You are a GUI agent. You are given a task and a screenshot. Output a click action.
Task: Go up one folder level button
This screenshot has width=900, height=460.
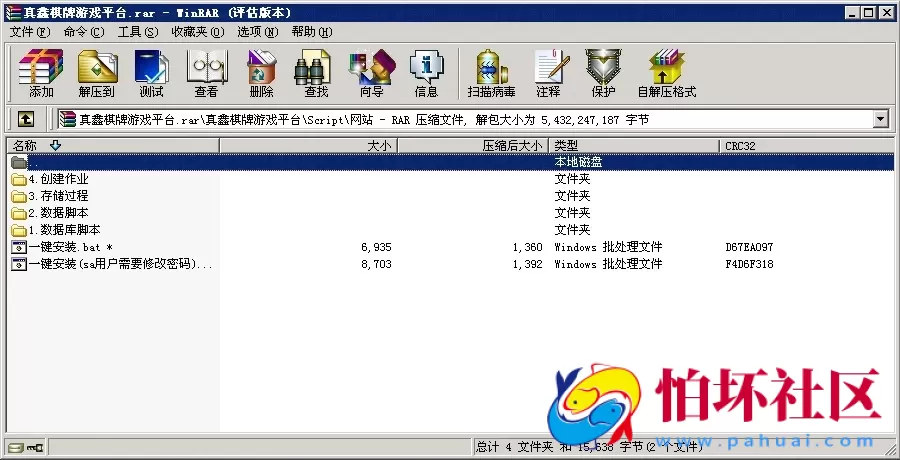tap(26, 119)
